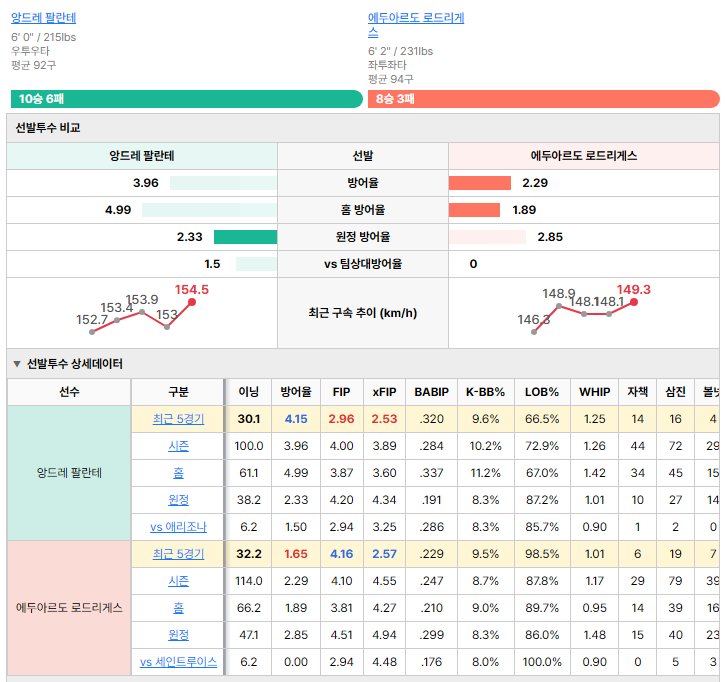This screenshot has width=726, height=682.
Task: Click the 149.3 point on 로드리게스's velocity chart
Action: [634, 302]
